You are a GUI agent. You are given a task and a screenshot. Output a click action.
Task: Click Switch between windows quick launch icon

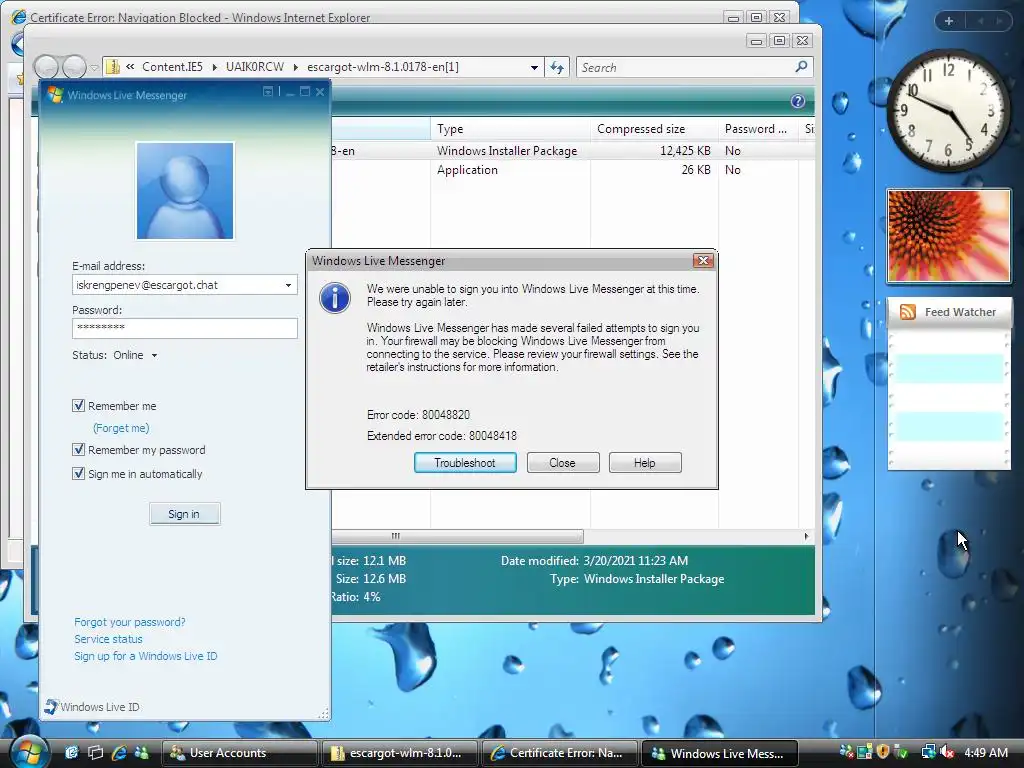[95, 752]
